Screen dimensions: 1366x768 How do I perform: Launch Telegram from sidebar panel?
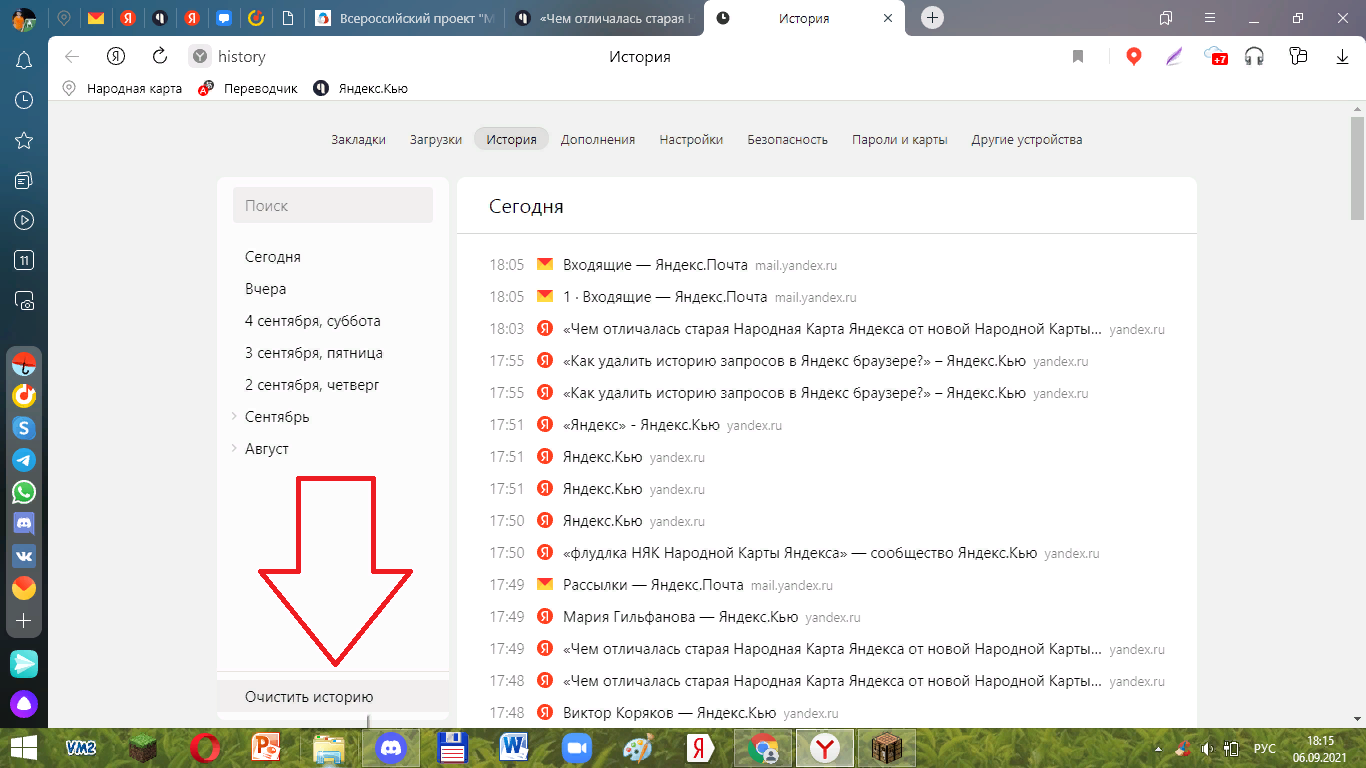tap(24, 460)
